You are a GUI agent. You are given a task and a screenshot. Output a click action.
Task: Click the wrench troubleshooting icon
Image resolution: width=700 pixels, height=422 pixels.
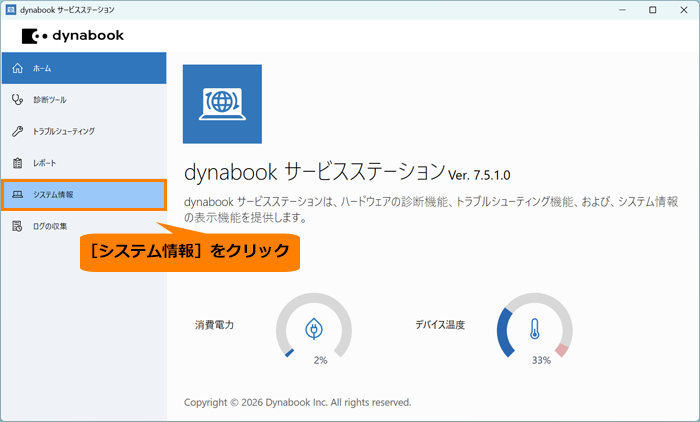[x=17, y=131]
